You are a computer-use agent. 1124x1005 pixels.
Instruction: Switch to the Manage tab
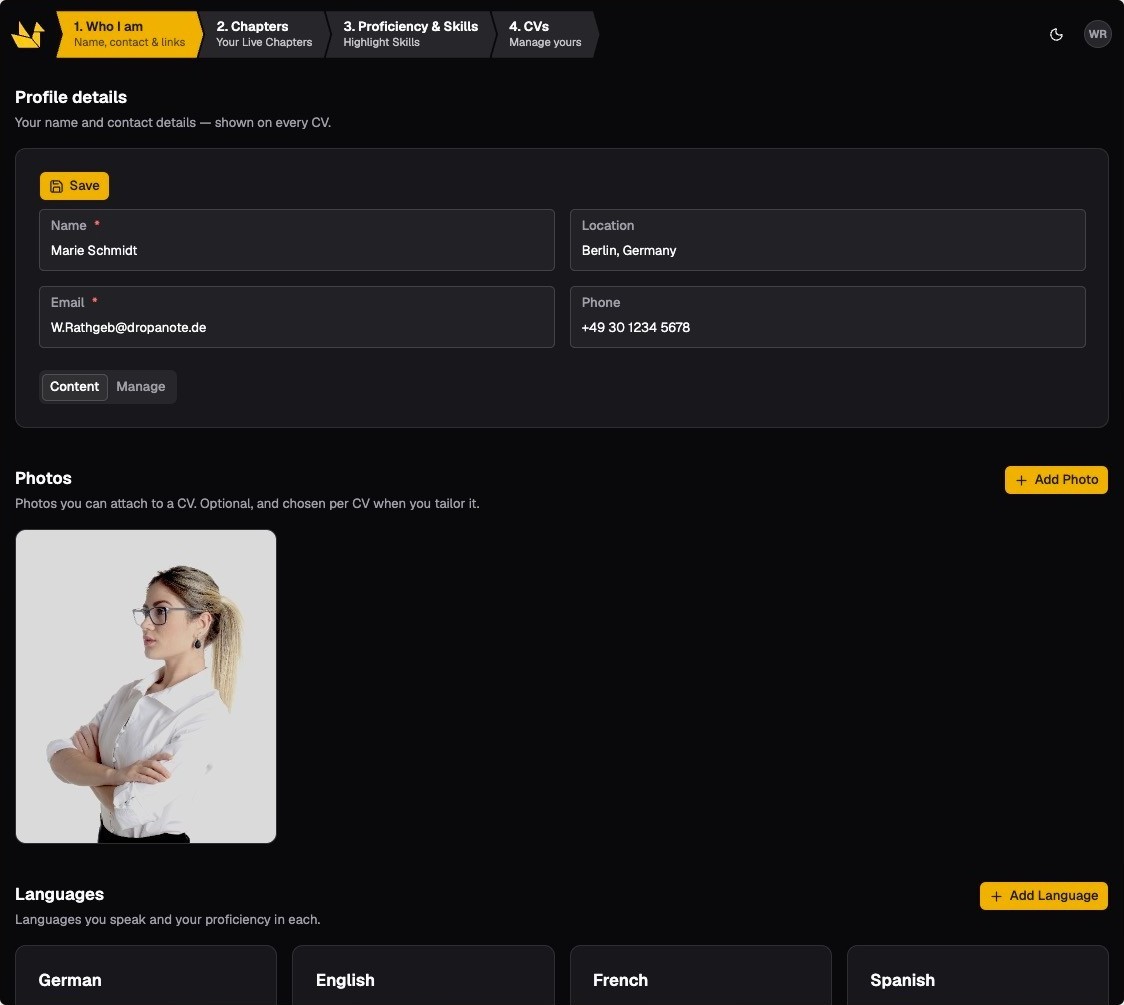pyautogui.click(x=140, y=387)
